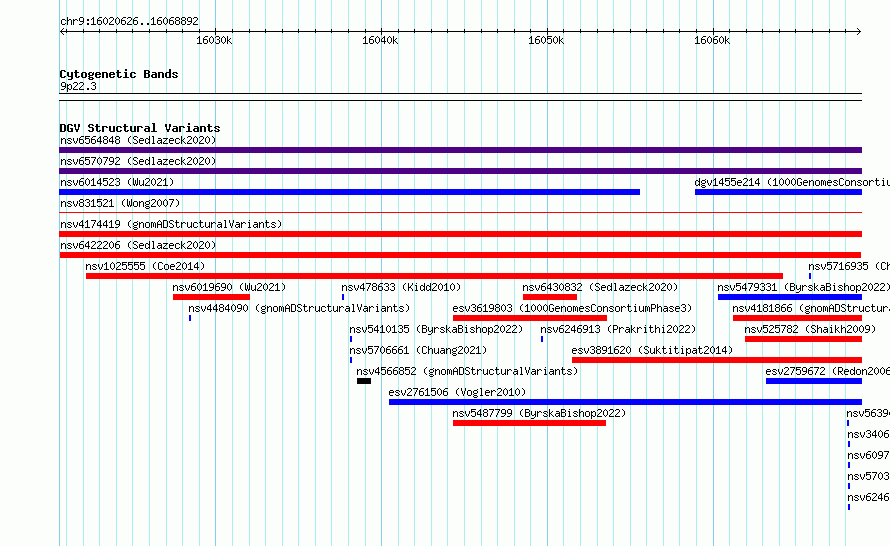This screenshot has height=546, width=890.
Task: Select the nsv5716935 variant label
Action: [849, 266]
